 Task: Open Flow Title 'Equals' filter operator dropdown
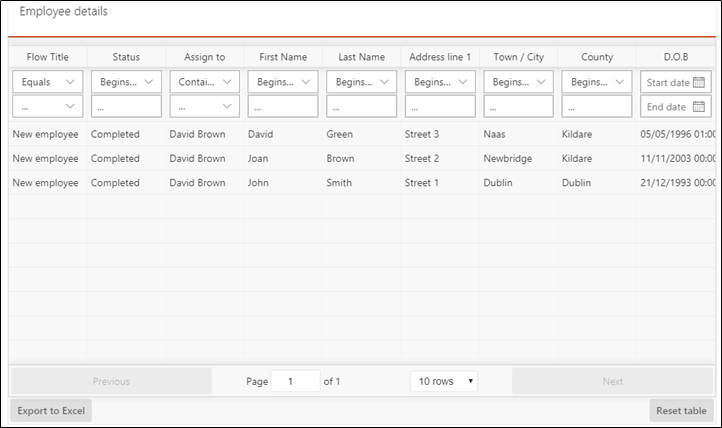[47, 82]
